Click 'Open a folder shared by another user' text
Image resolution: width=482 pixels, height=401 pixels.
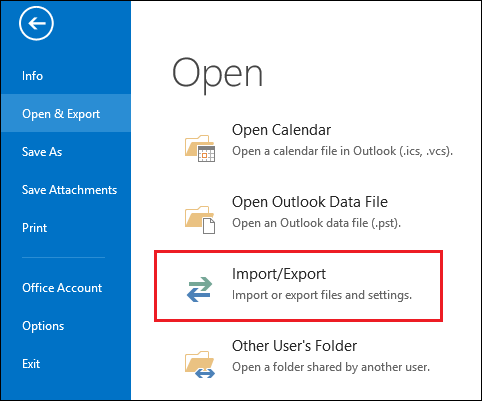click(331, 367)
